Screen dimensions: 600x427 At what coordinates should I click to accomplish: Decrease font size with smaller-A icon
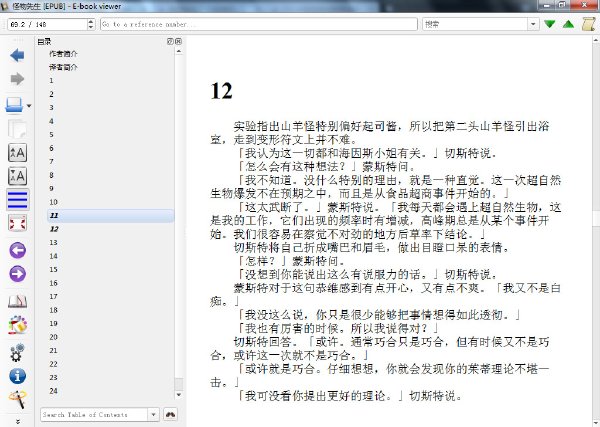[x=17, y=176]
